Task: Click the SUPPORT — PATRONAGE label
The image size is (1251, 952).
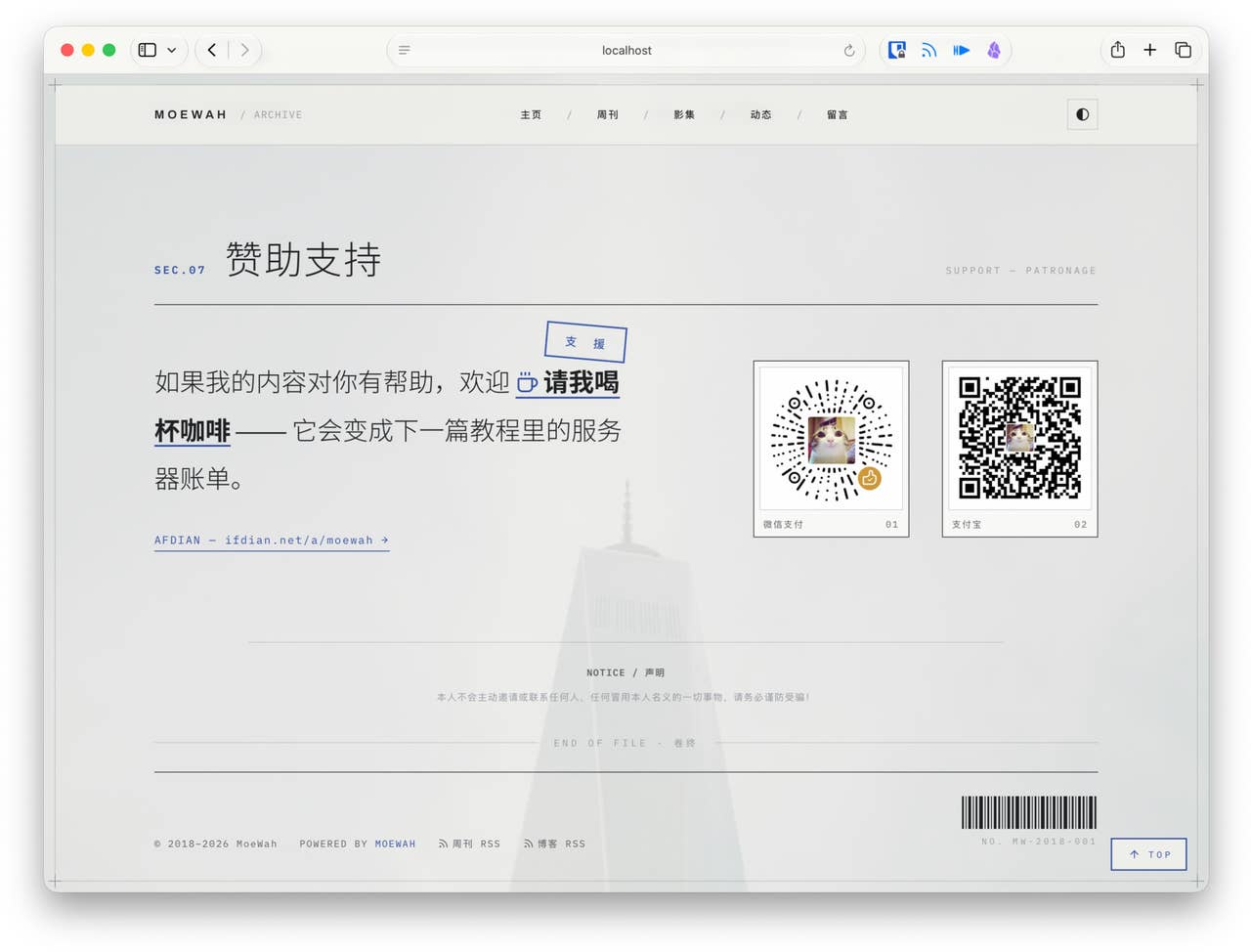Action: [1021, 271]
